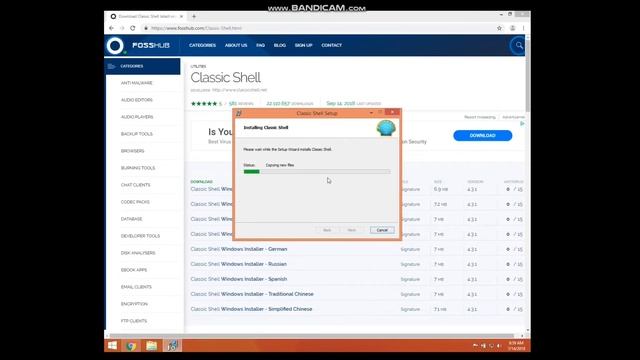Open the FossHub search icon
The image size is (640, 360).
[x=519, y=45]
